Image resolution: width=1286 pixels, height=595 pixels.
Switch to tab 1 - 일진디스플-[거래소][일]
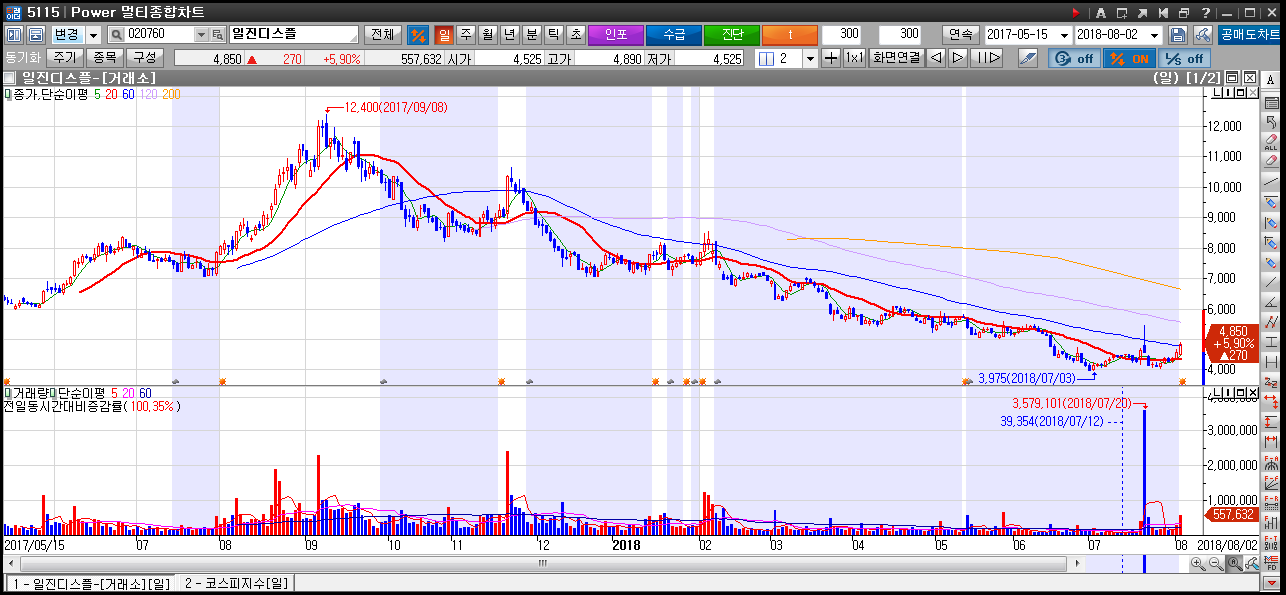(90, 583)
